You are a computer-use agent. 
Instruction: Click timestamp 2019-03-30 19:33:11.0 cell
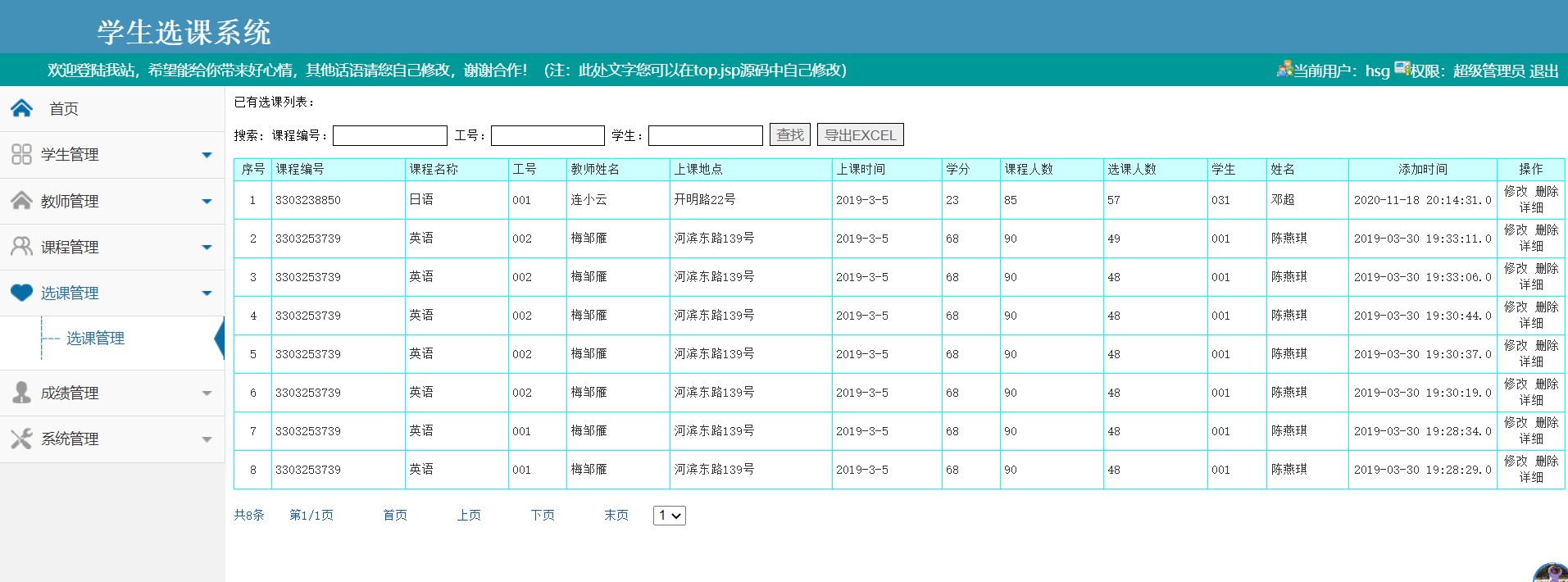click(x=1422, y=239)
